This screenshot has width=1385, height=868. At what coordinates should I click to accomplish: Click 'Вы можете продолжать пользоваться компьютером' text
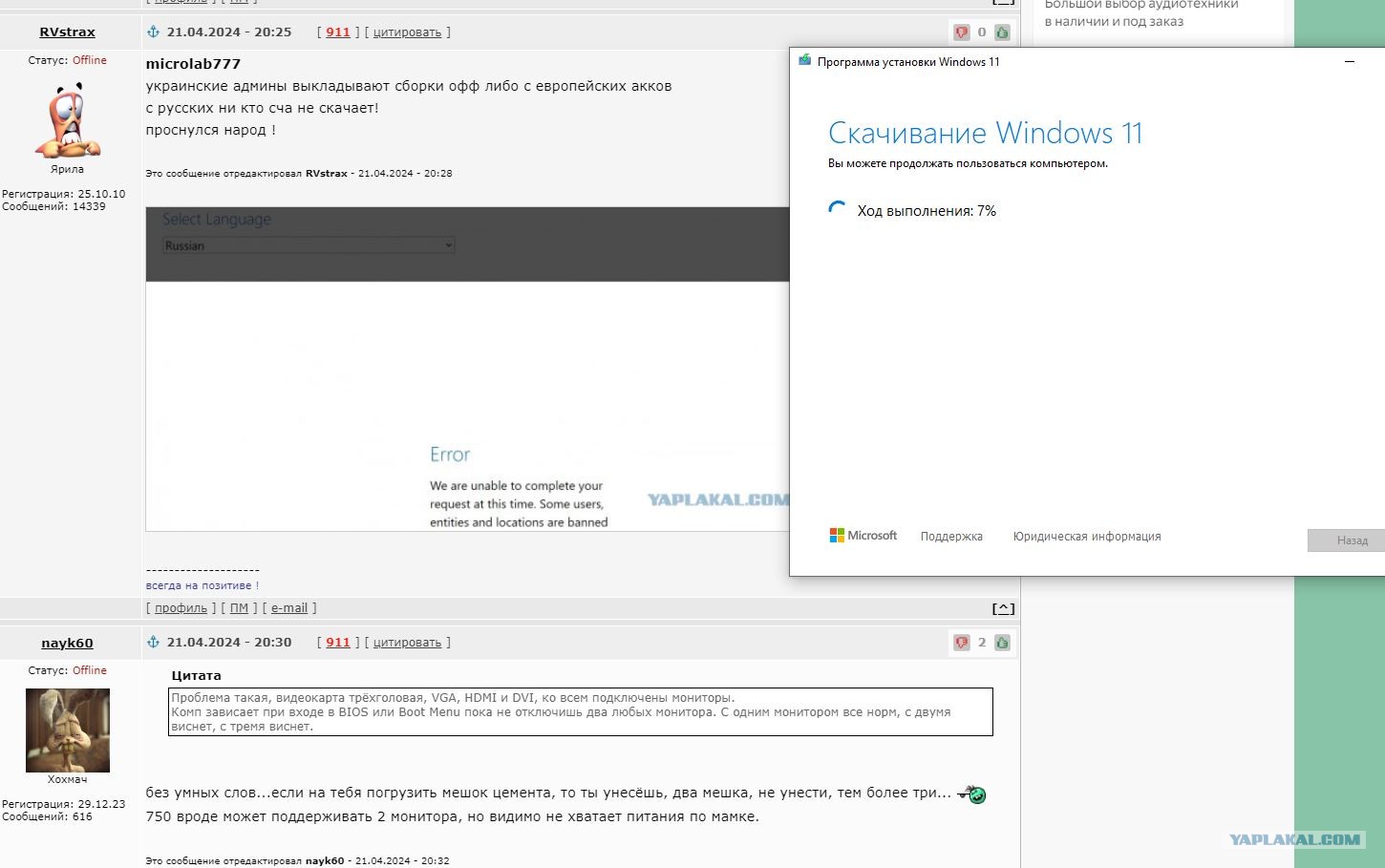[x=968, y=163]
